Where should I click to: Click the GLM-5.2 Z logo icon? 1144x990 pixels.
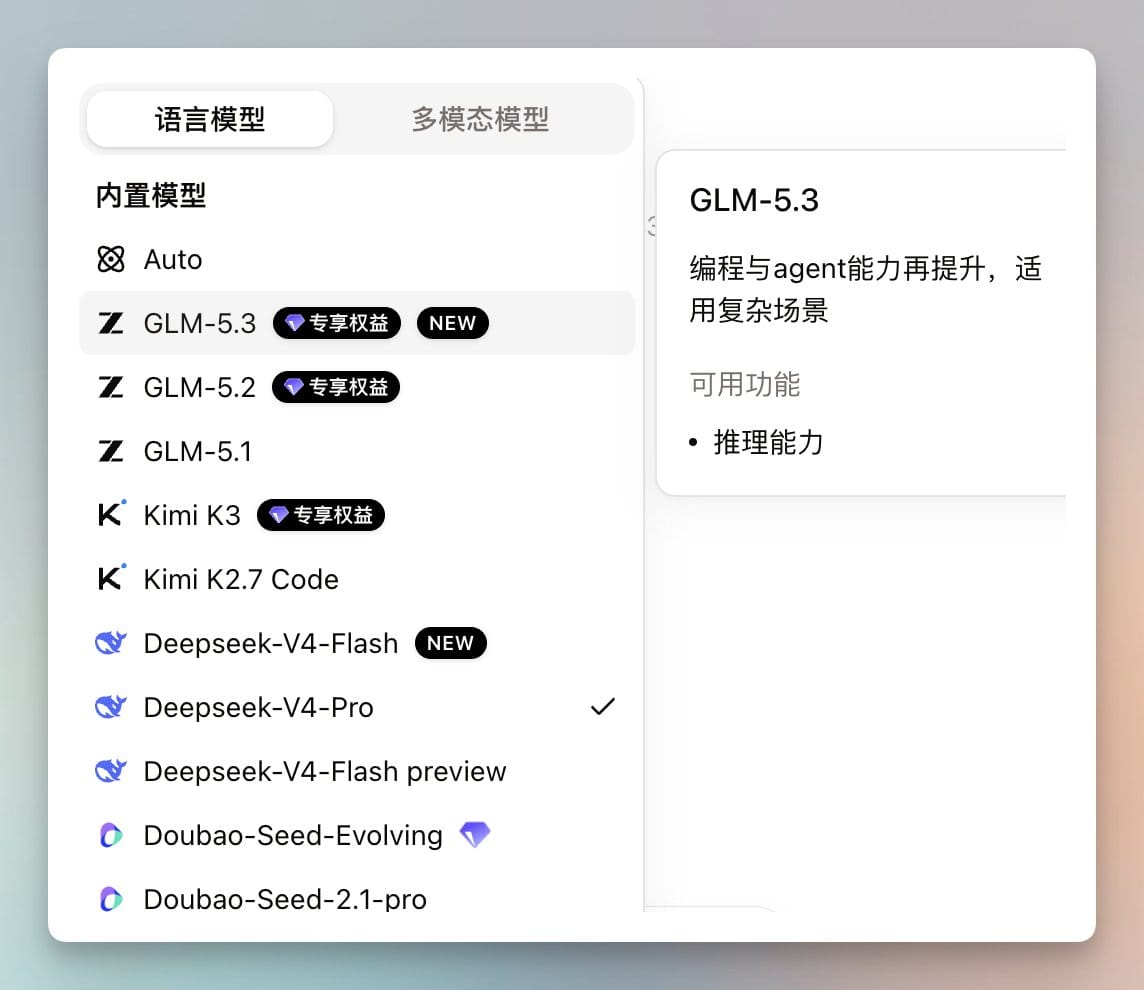(x=111, y=387)
